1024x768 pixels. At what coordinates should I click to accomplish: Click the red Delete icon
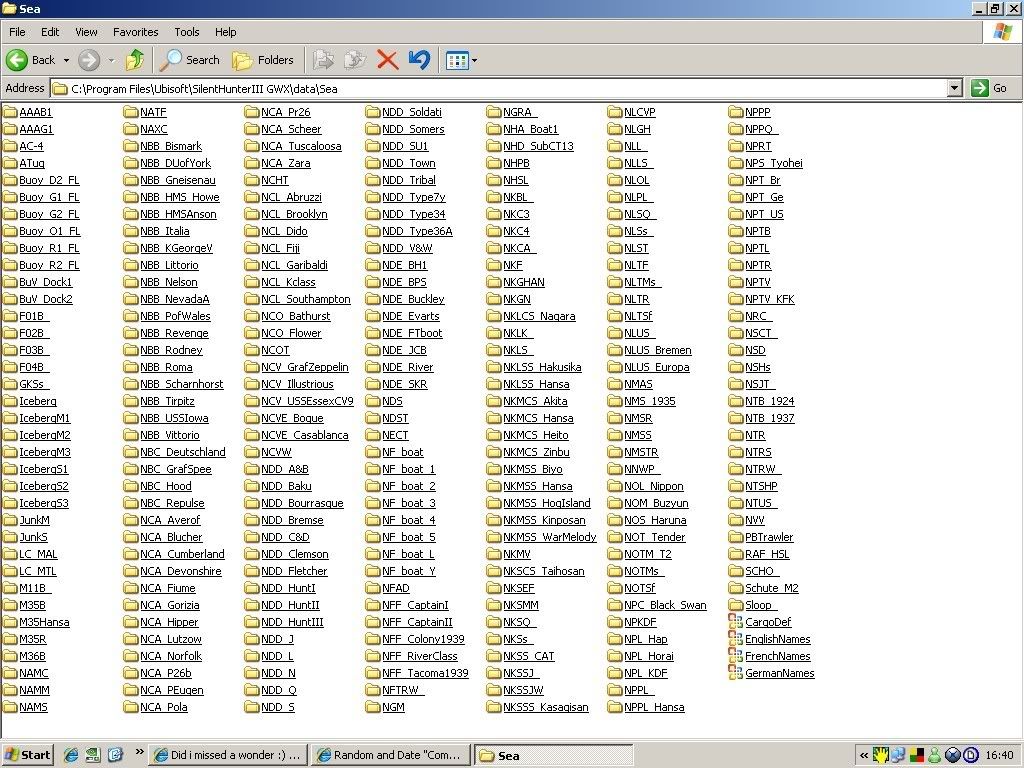point(387,60)
